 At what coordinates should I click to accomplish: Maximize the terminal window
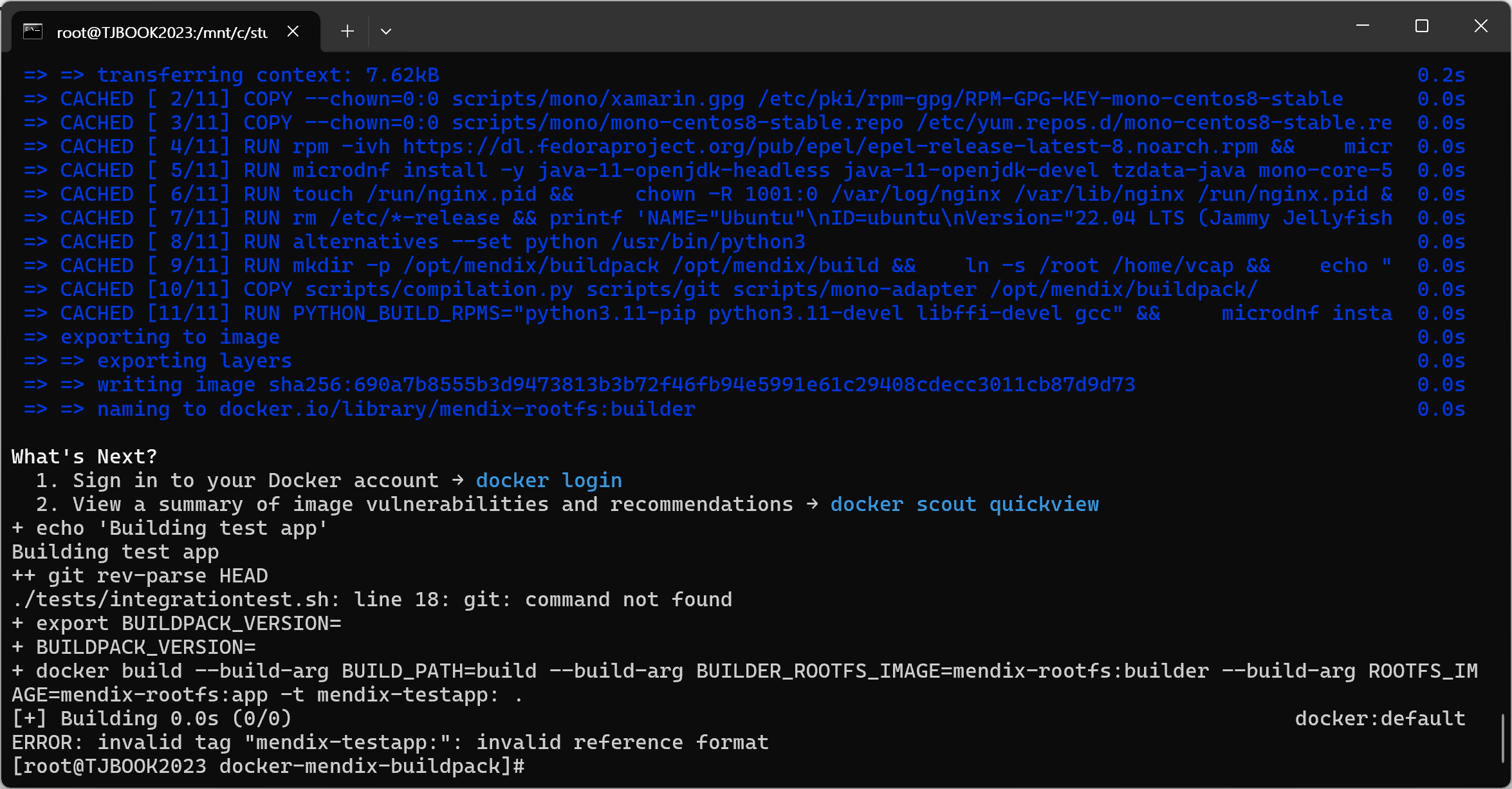(x=1421, y=26)
